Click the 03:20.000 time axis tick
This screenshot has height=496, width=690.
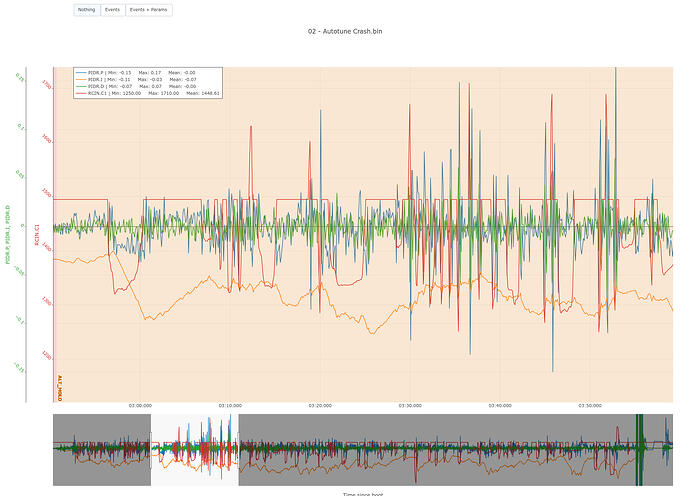(320, 406)
